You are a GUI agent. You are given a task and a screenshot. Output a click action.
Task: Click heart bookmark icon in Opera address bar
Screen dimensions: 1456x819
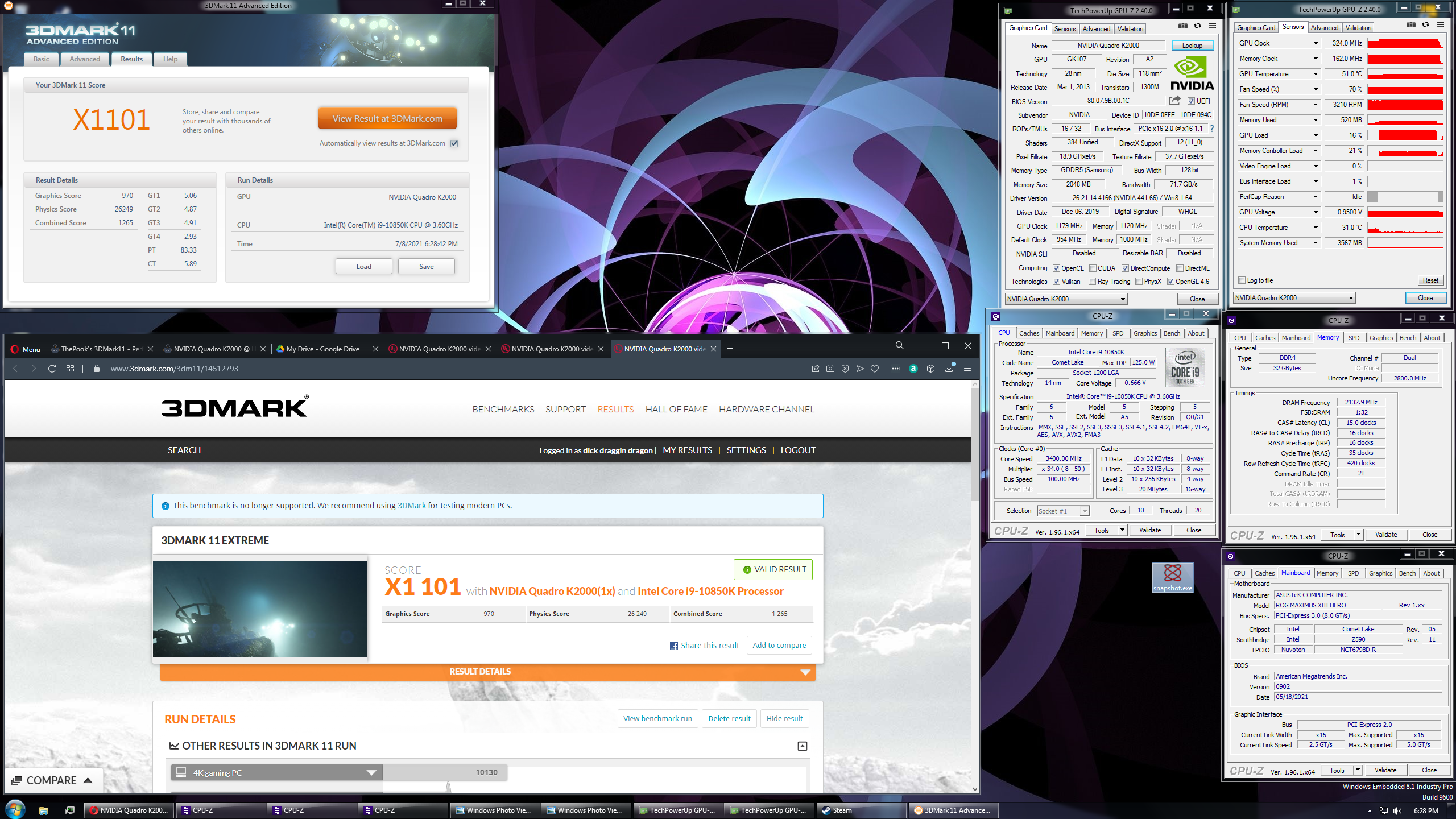(x=875, y=369)
